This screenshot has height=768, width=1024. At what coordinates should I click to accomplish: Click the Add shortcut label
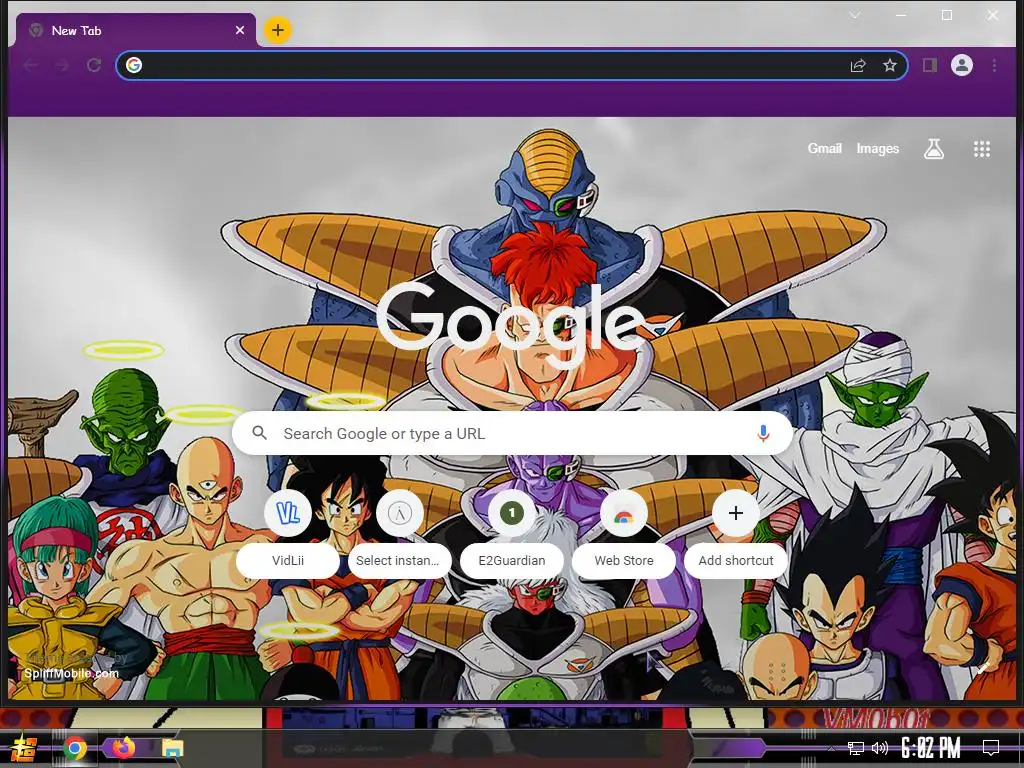click(x=736, y=560)
